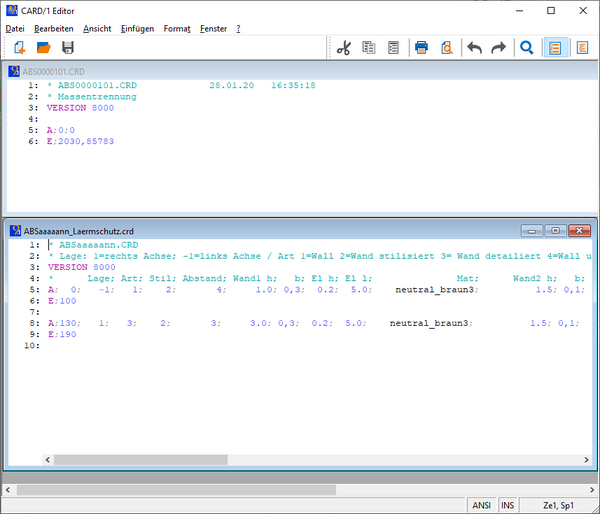The width and height of the screenshot is (600, 514).
Task: Click Abstand; column header on line 4
Action: pos(205,278)
